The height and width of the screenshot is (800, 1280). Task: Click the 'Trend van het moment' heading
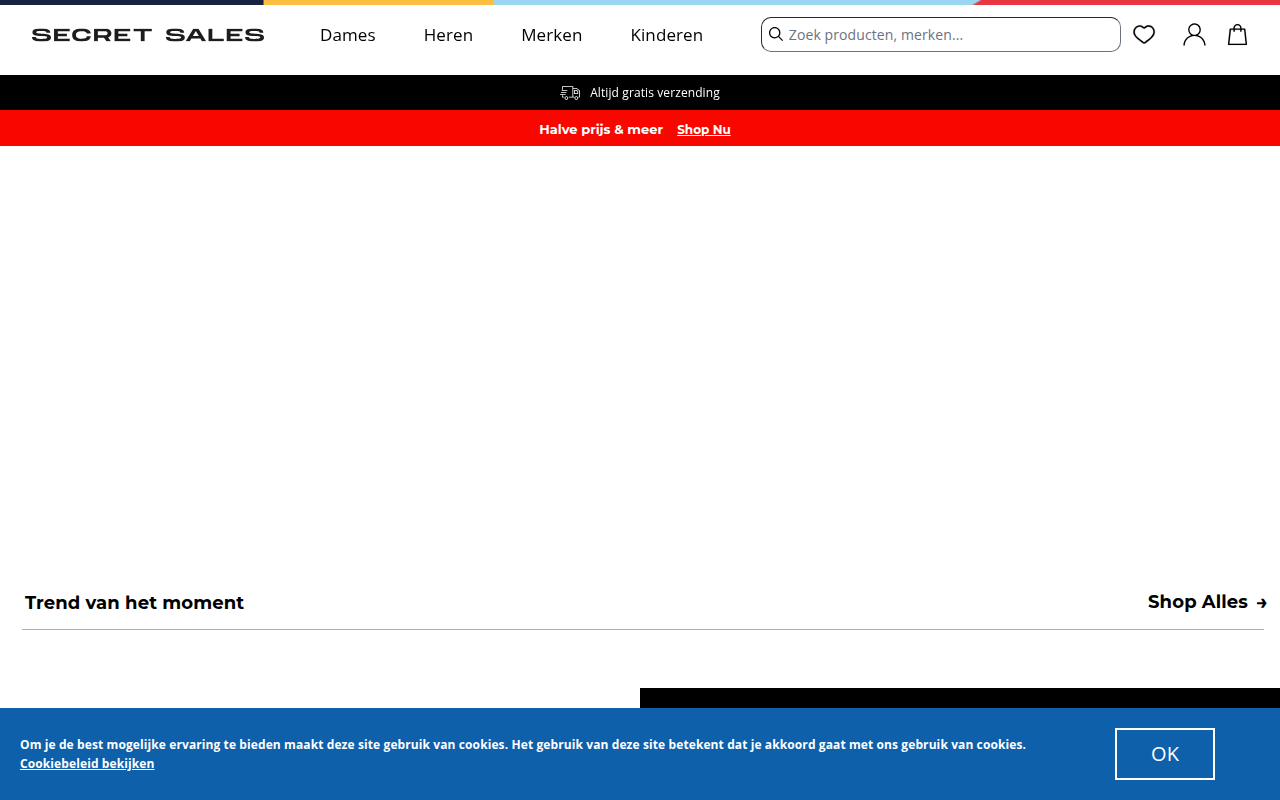pyautogui.click(x=134, y=603)
